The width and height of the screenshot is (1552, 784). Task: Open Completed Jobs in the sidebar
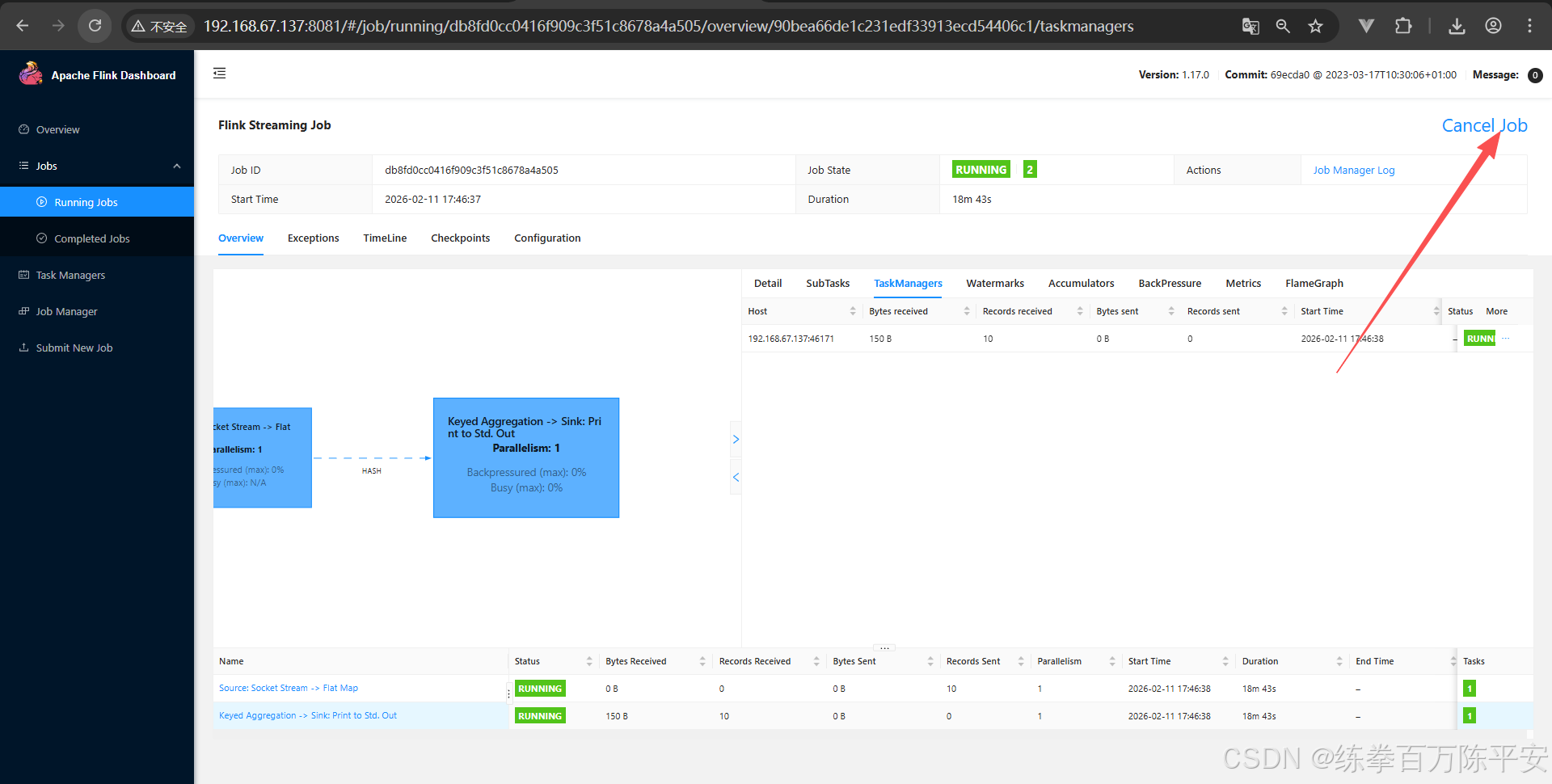point(97,238)
